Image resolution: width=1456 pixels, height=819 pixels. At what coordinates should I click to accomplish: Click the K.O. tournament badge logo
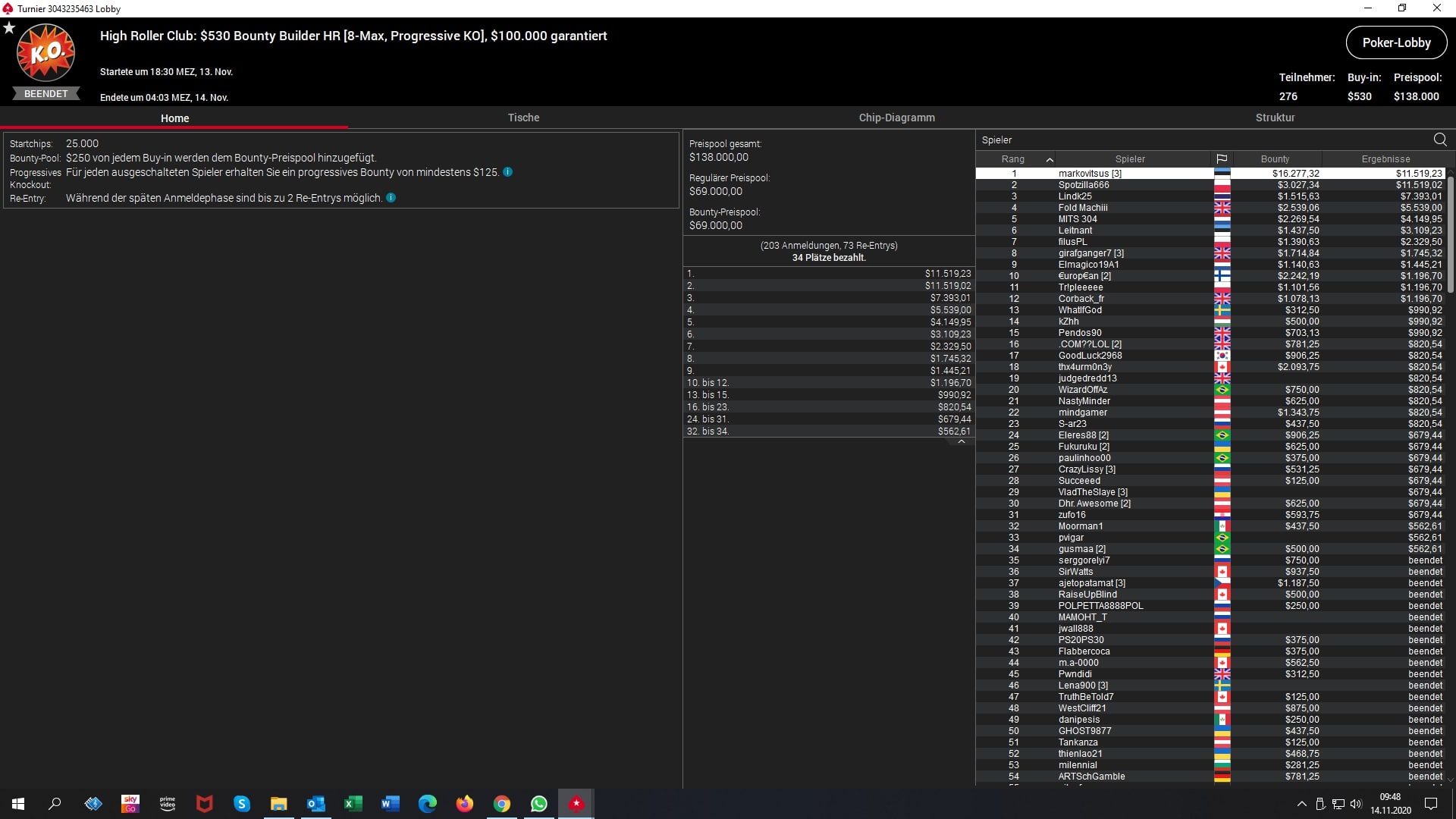(x=45, y=53)
